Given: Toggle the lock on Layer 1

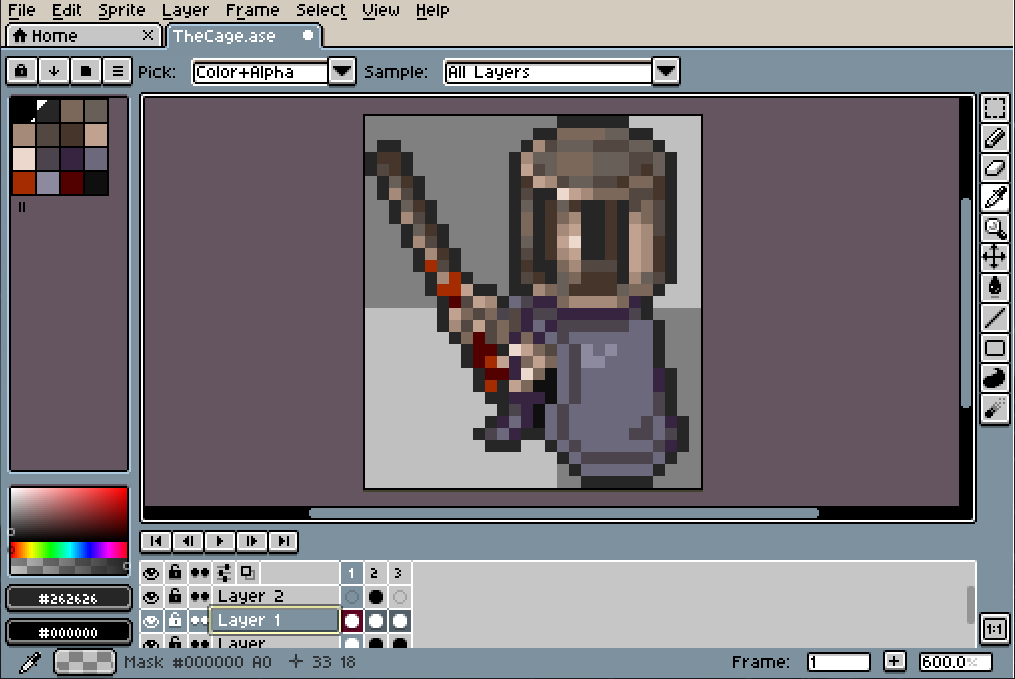Looking at the screenshot, I should (x=175, y=621).
